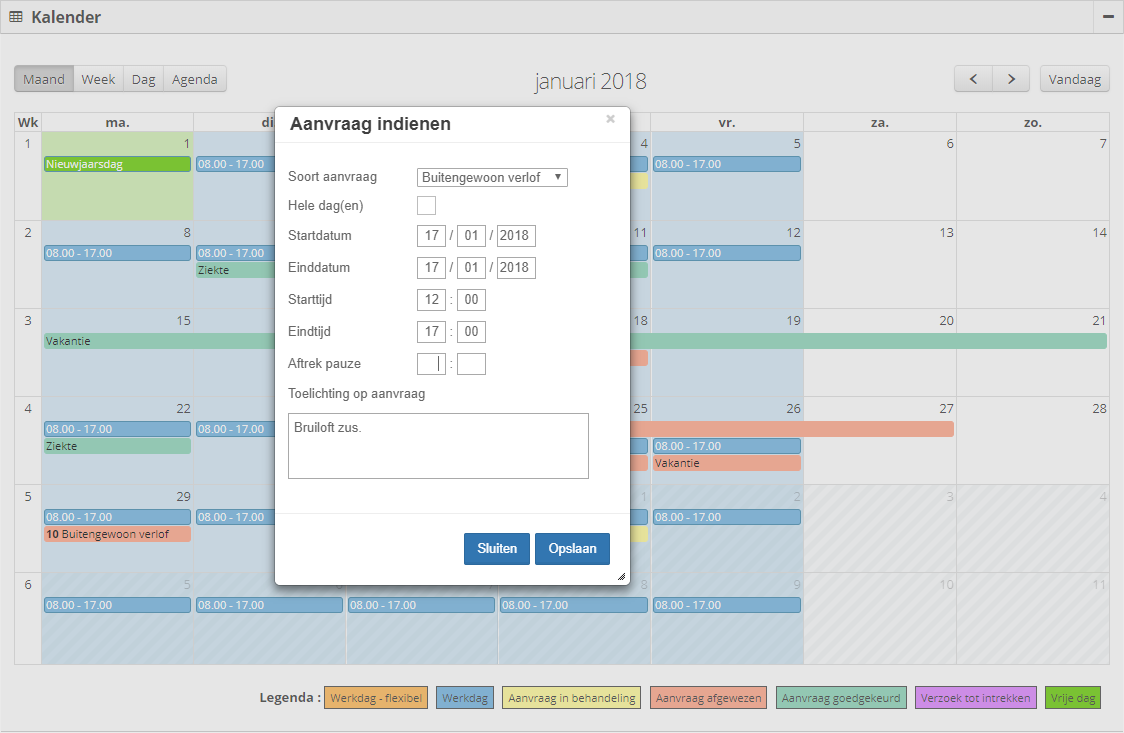Image resolution: width=1124 pixels, height=733 pixels.
Task: Go to next month with right arrow
Action: 1011,79
